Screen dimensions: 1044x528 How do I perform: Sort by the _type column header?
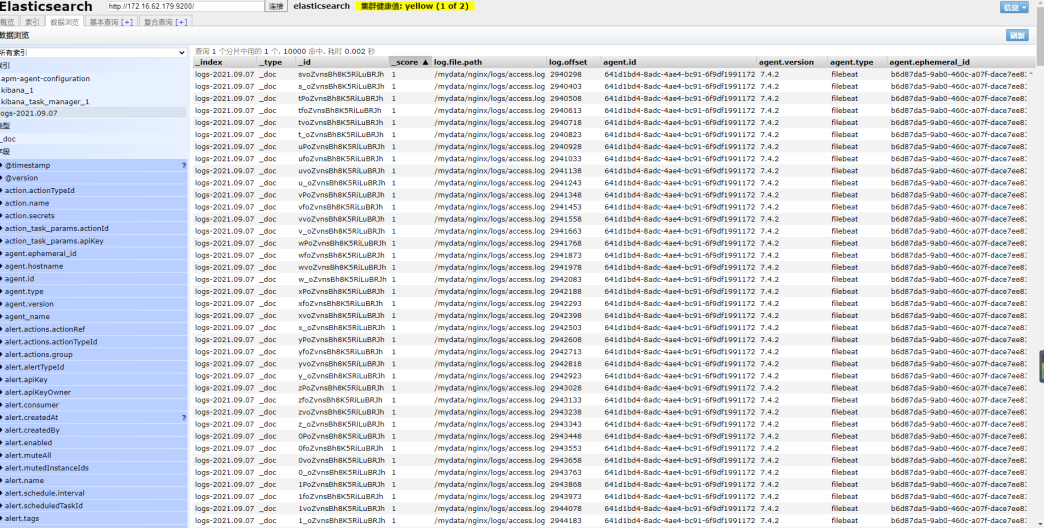coord(276,62)
